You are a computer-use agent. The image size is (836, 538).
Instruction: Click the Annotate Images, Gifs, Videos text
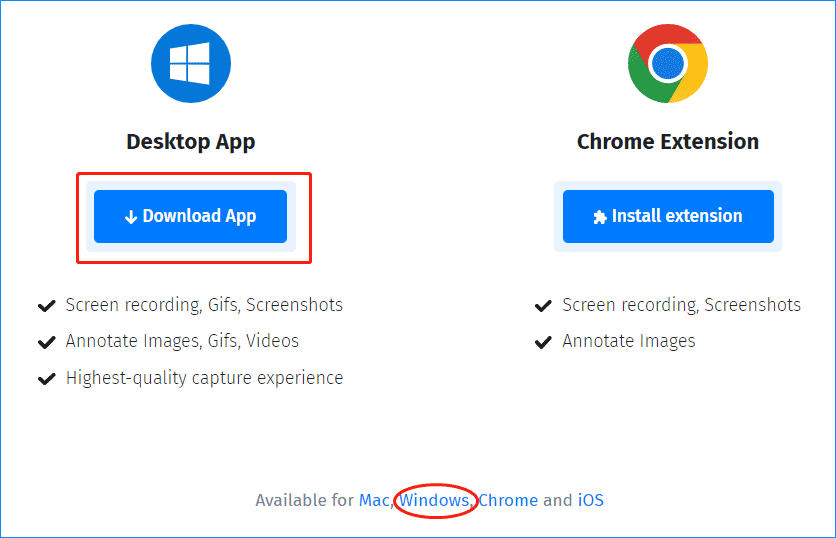[182, 341]
